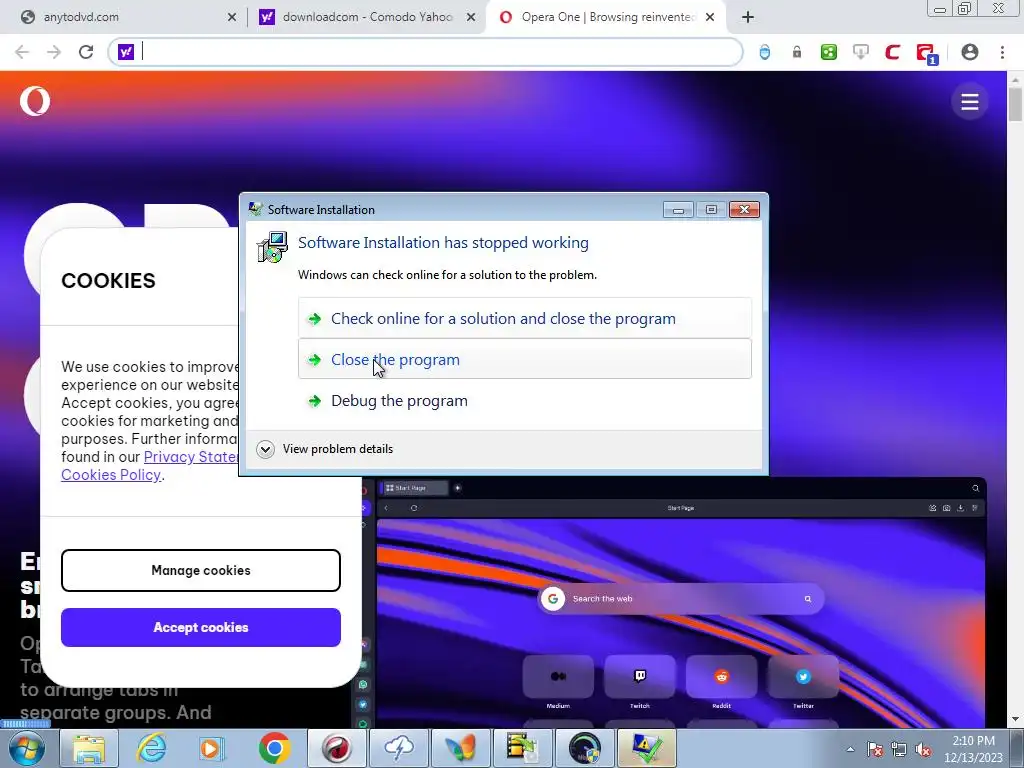Close the anytodvd.com tab
This screenshot has width=1024, height=768.
[232, 18]
